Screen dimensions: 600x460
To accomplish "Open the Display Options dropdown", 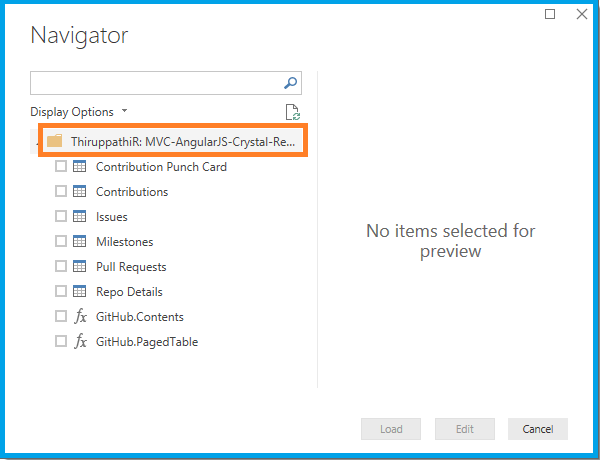I will coord(79,112).
